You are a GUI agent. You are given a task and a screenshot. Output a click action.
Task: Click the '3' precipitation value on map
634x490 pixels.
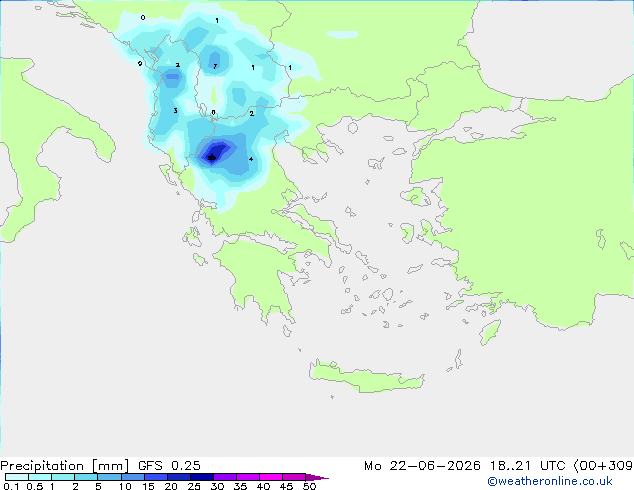pos(175,110)
